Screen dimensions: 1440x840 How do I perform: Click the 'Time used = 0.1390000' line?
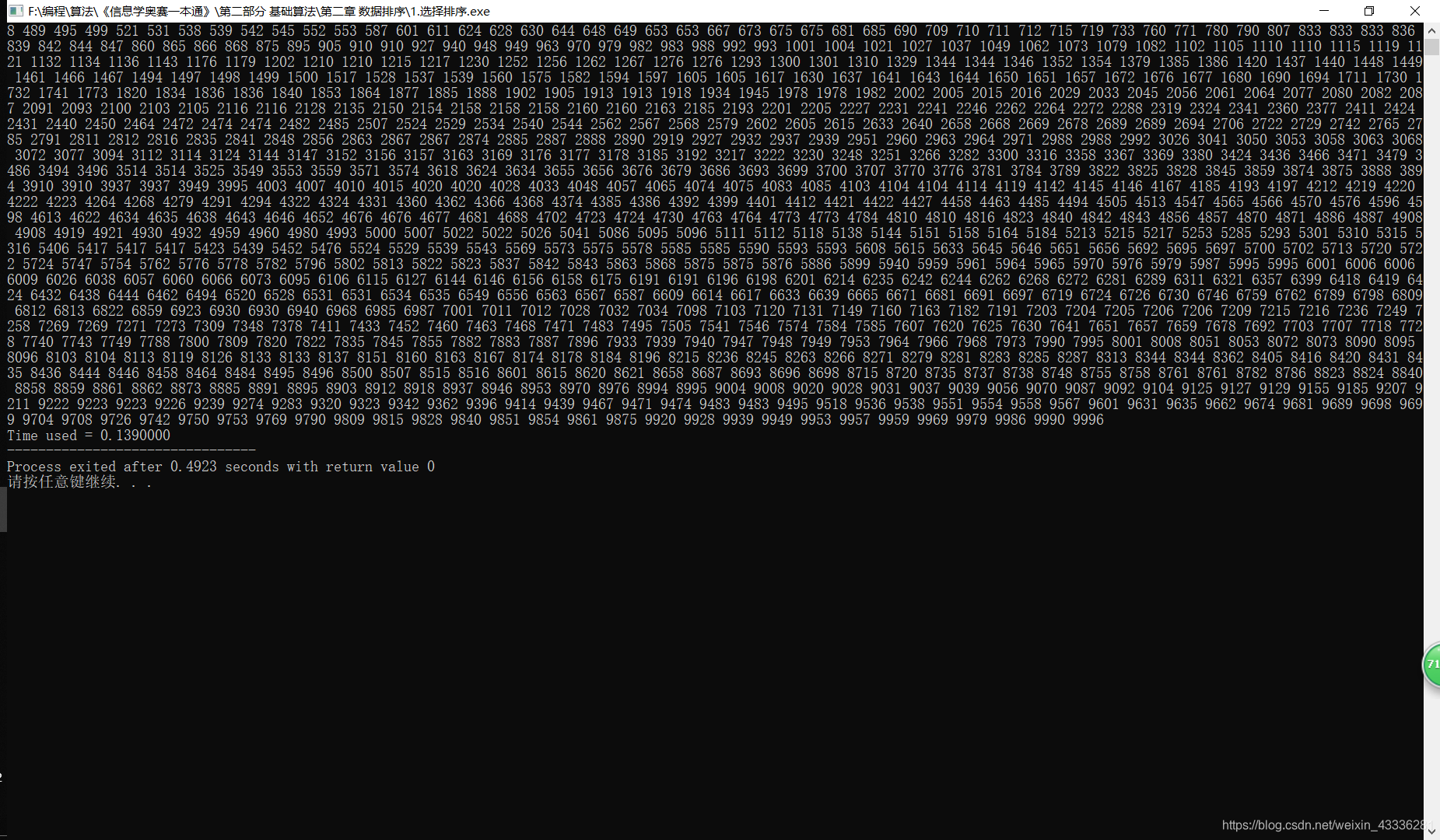[89, 436]
